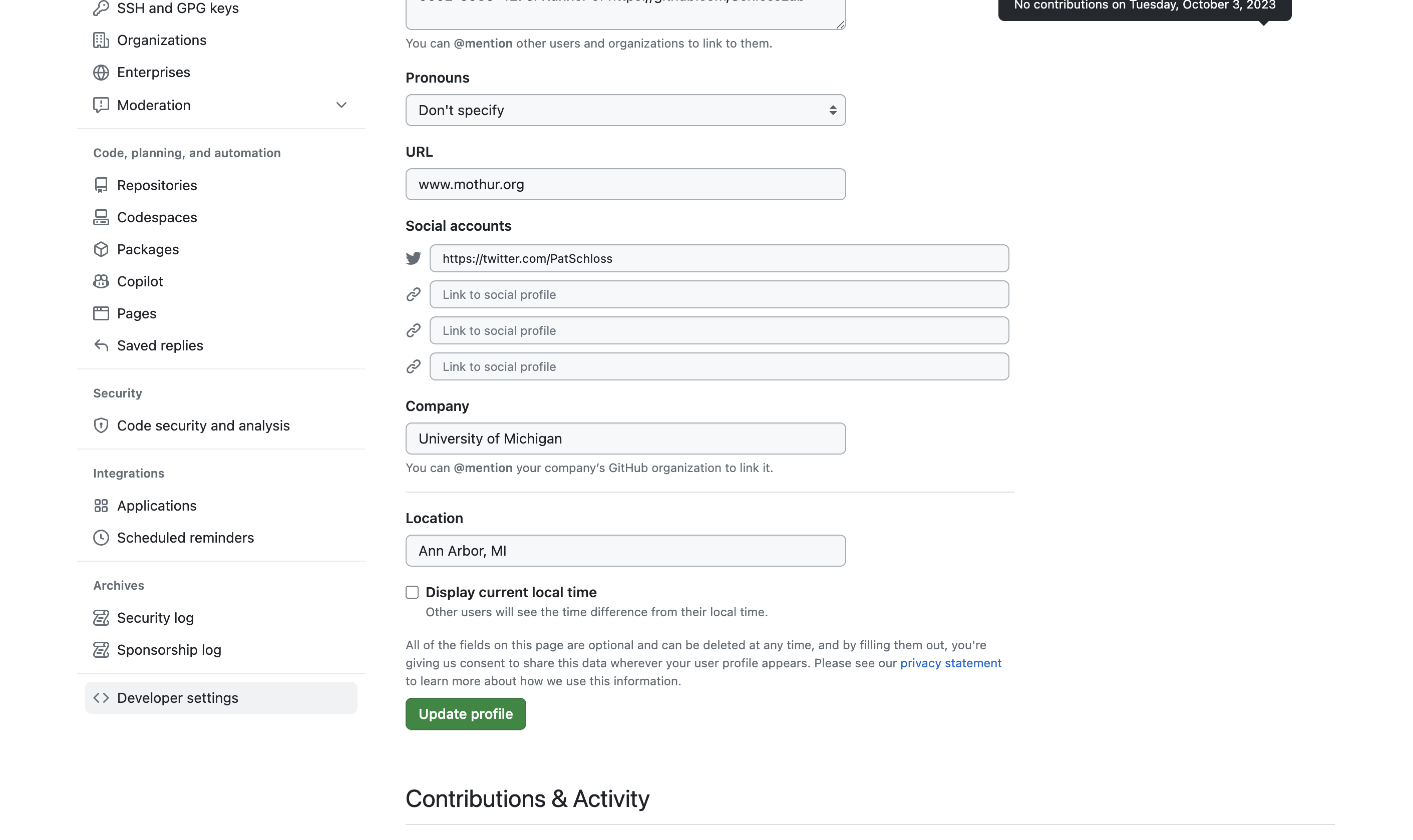
Task: Click the Packages cube icon
Action: tap(101, 249)
